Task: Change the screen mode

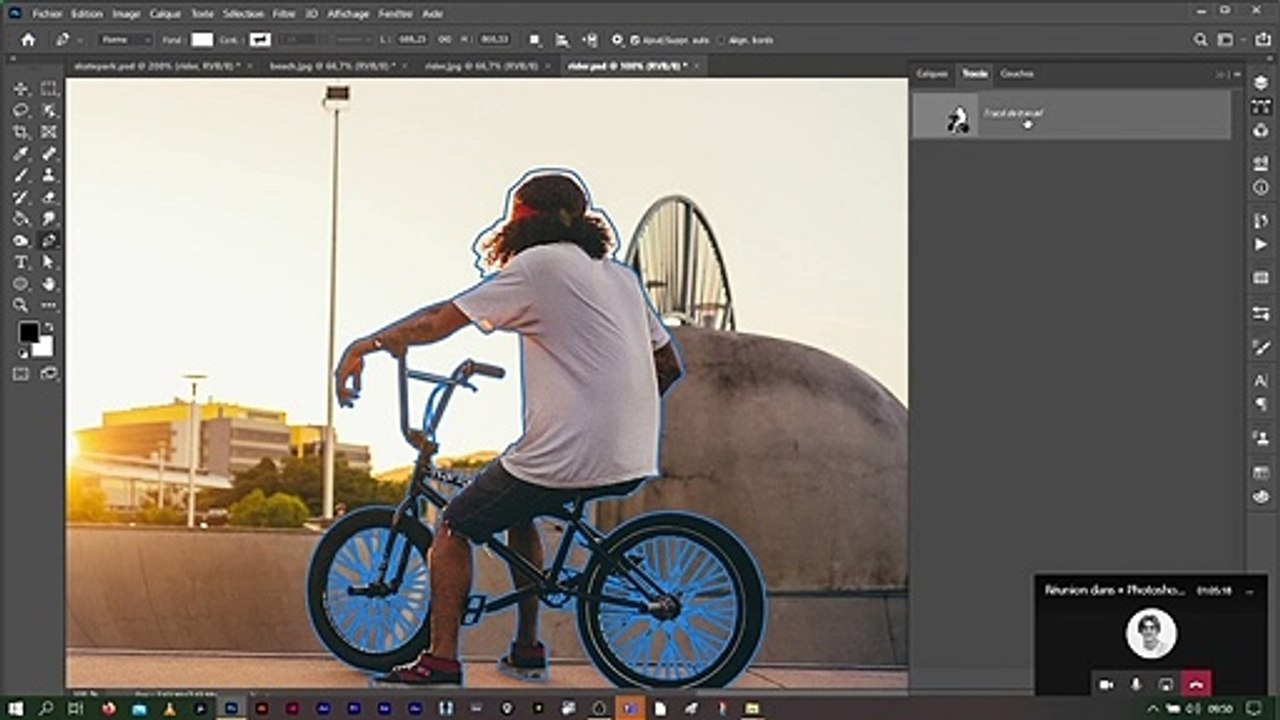Action: 49,373
